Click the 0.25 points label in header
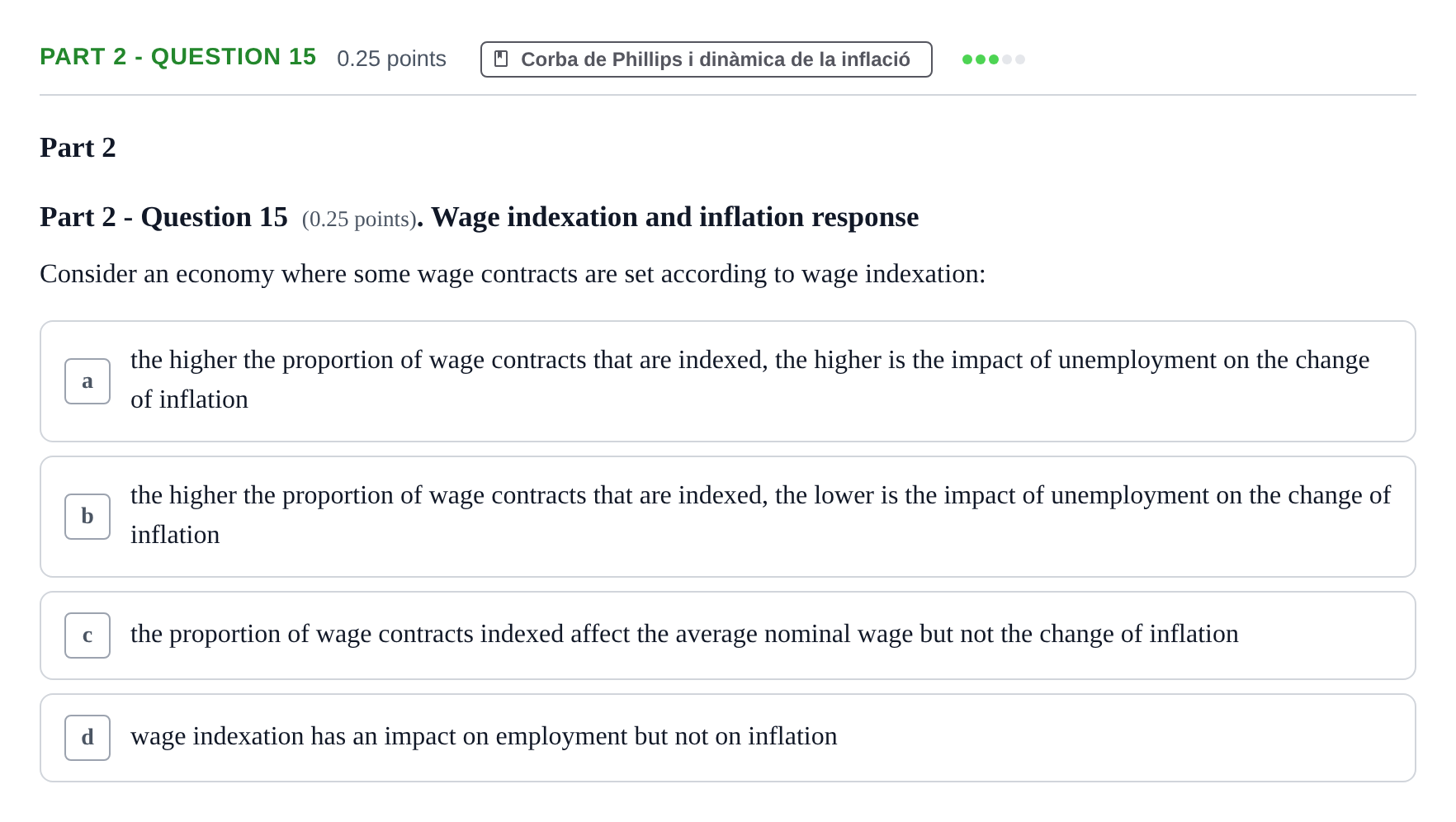This screenshot has width=1456, height=822. click(391, 59)
